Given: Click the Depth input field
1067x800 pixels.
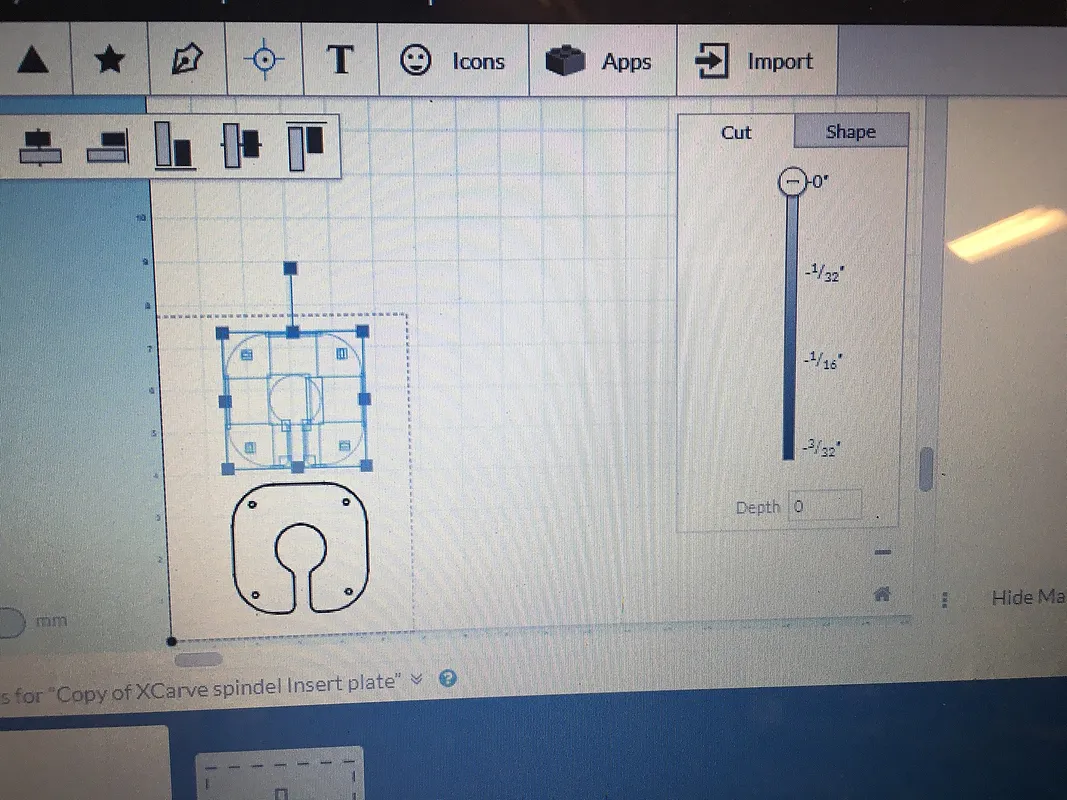Looking at the screenshot, I should (824, 506).
